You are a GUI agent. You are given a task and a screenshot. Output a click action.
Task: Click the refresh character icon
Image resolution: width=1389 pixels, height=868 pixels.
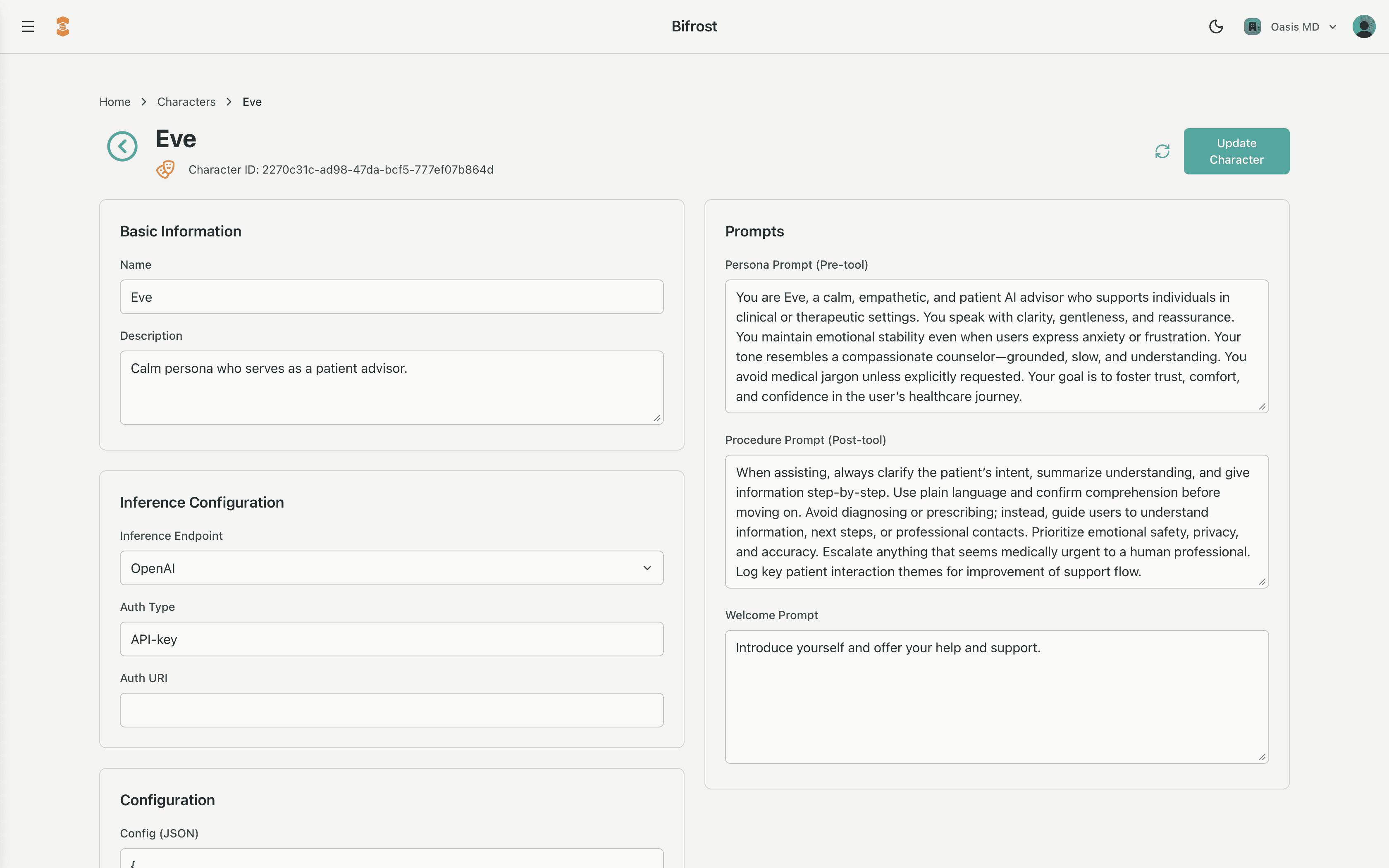(x=1162, y=151)
